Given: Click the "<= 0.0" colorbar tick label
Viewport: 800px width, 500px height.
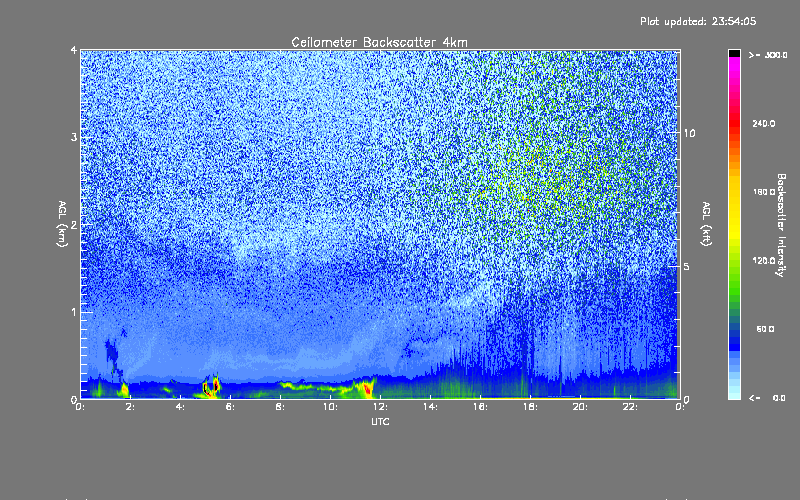Looking at the screenshot, I should tap(767, 397).
